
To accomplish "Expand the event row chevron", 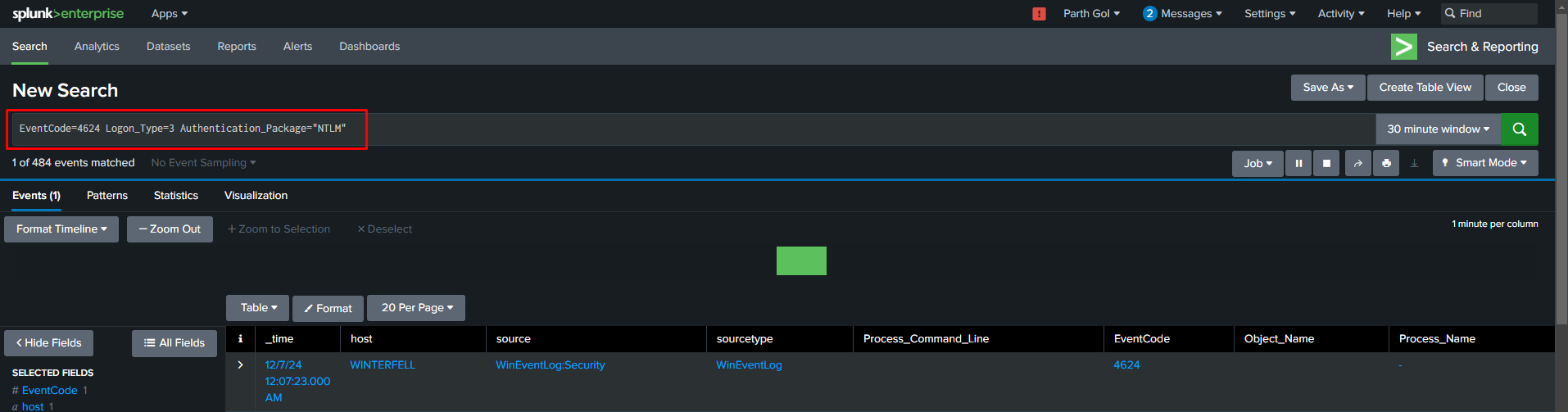I will (x=240, y=365).
